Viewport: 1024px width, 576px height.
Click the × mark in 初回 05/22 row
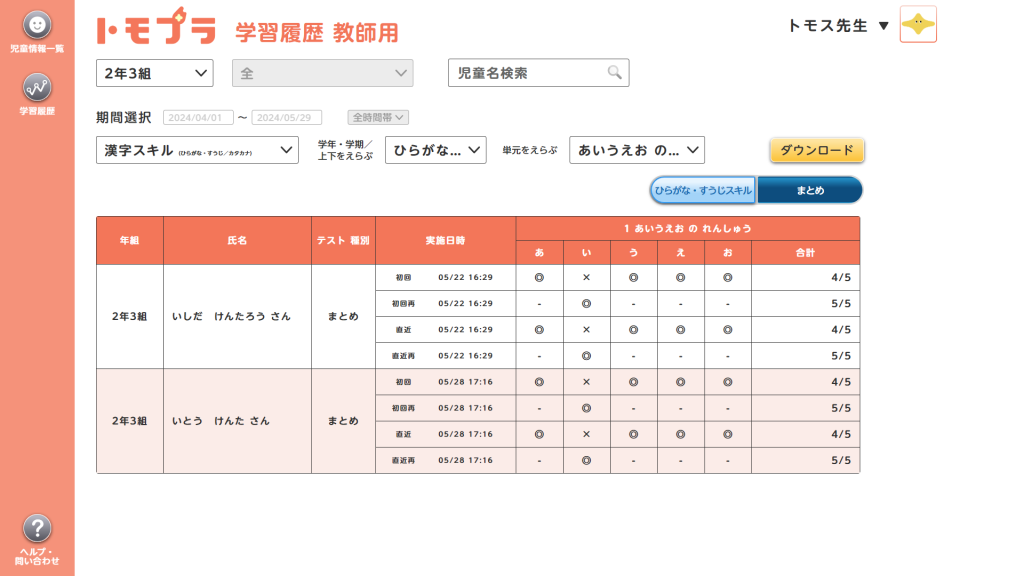[x=586, y=278]
